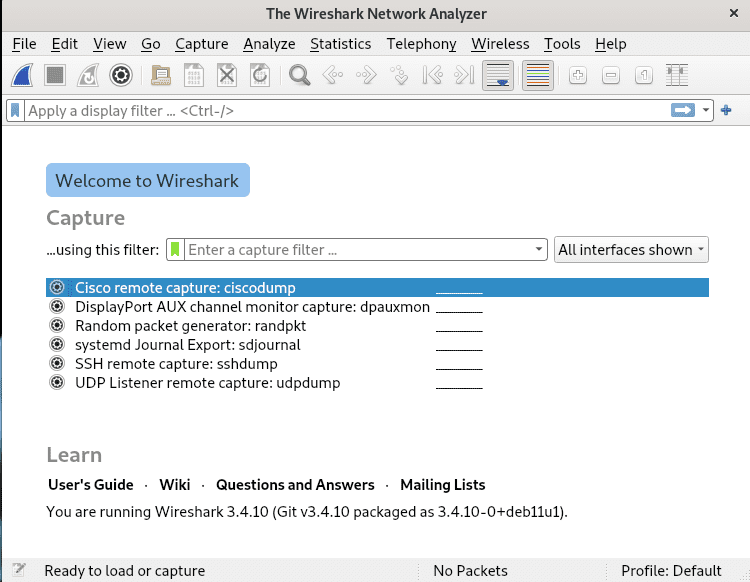The width and height of the screenshot is (750, 582).
Task: Open the Analyze menu
Action: coord(269,44)
